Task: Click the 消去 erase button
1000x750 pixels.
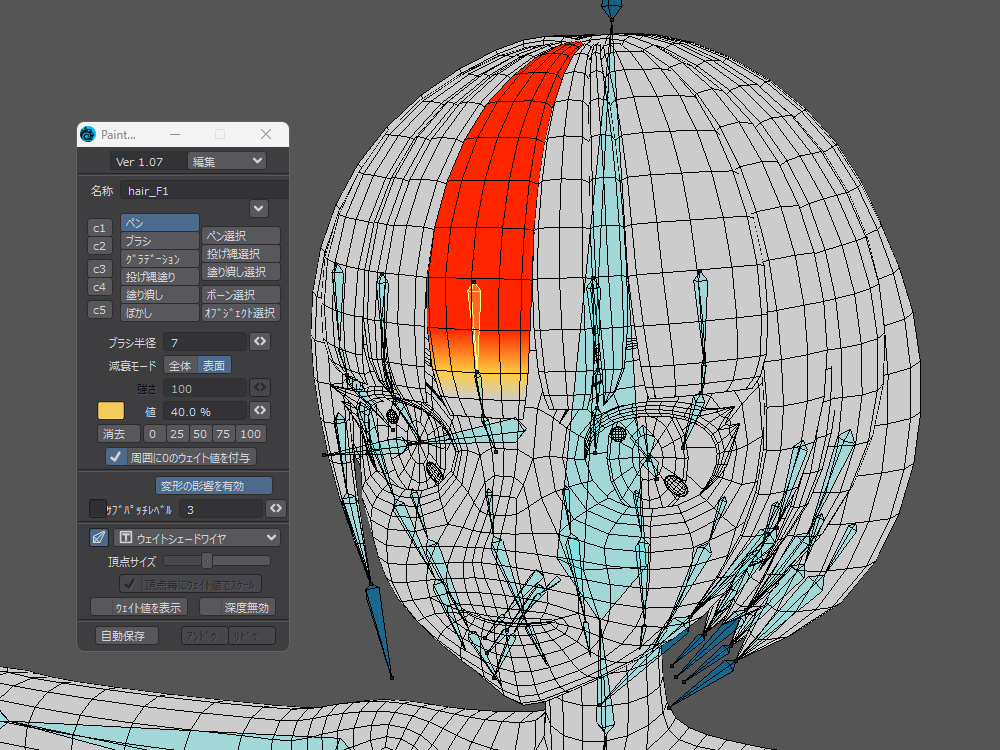Action: click(x=118, y=434)
